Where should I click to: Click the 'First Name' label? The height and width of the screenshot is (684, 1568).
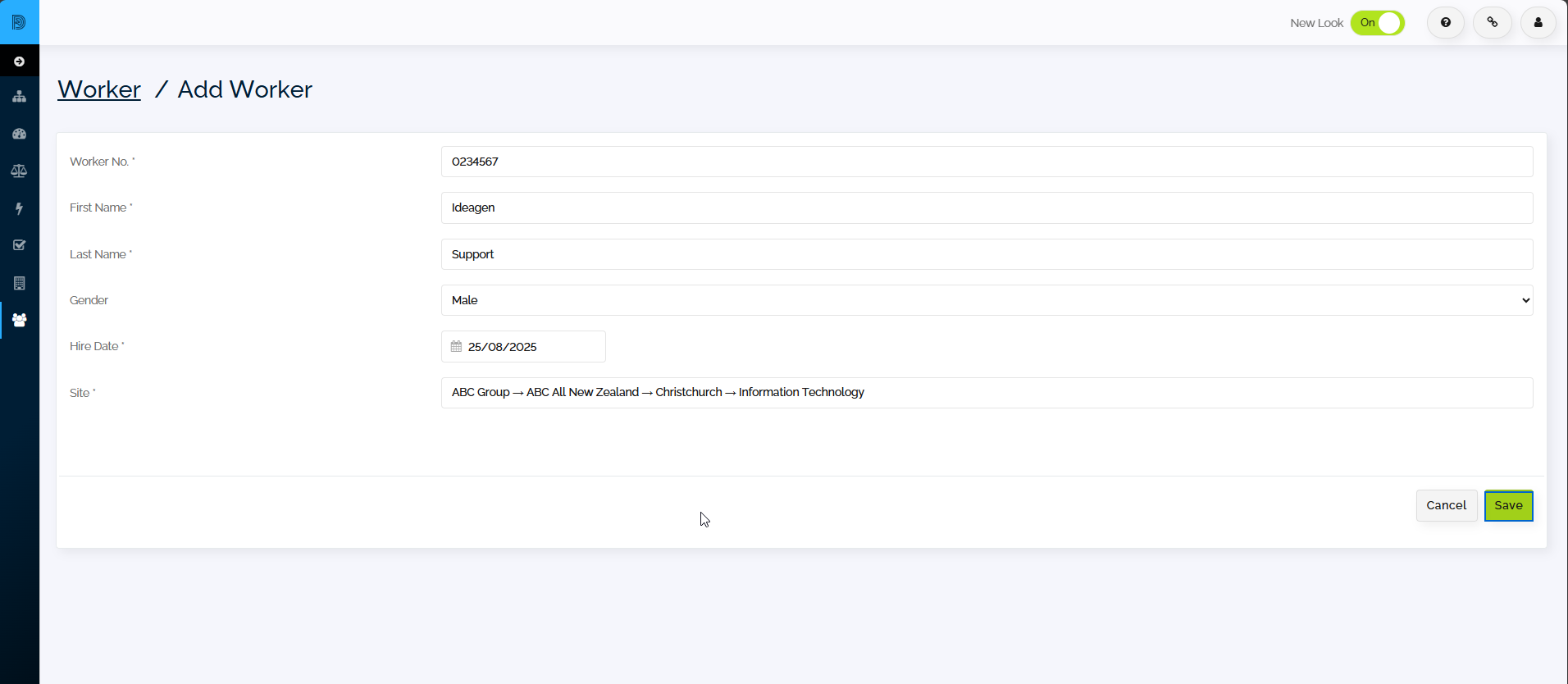[101, 207]
